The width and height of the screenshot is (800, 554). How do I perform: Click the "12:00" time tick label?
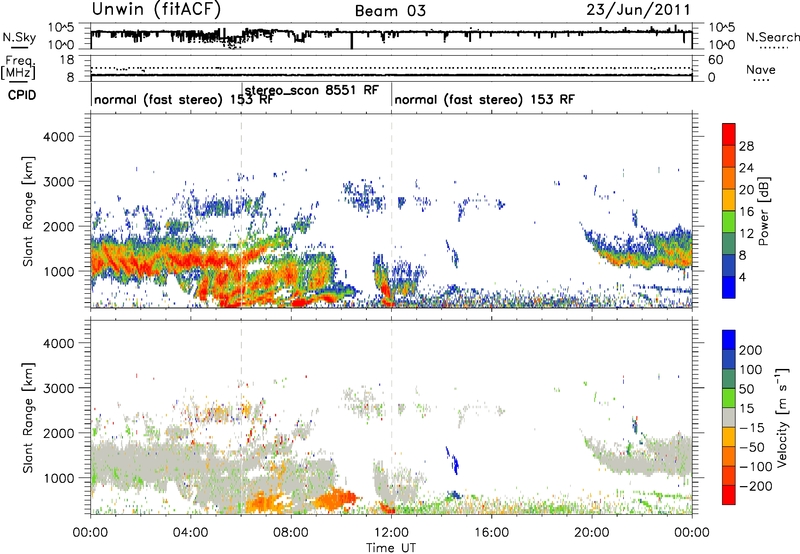[x=391, y=533]
